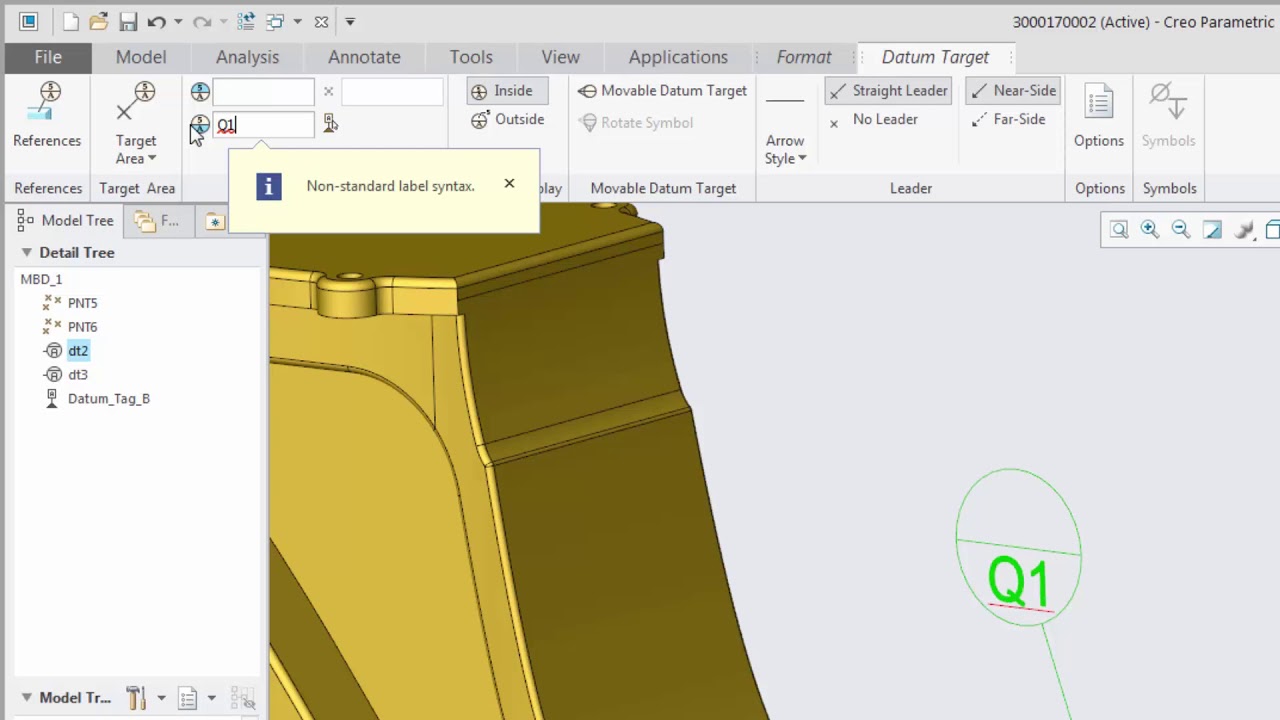The height and width of the screenshot is (720, 1280).
Task: Click the second target area size field
Action: 392,92
